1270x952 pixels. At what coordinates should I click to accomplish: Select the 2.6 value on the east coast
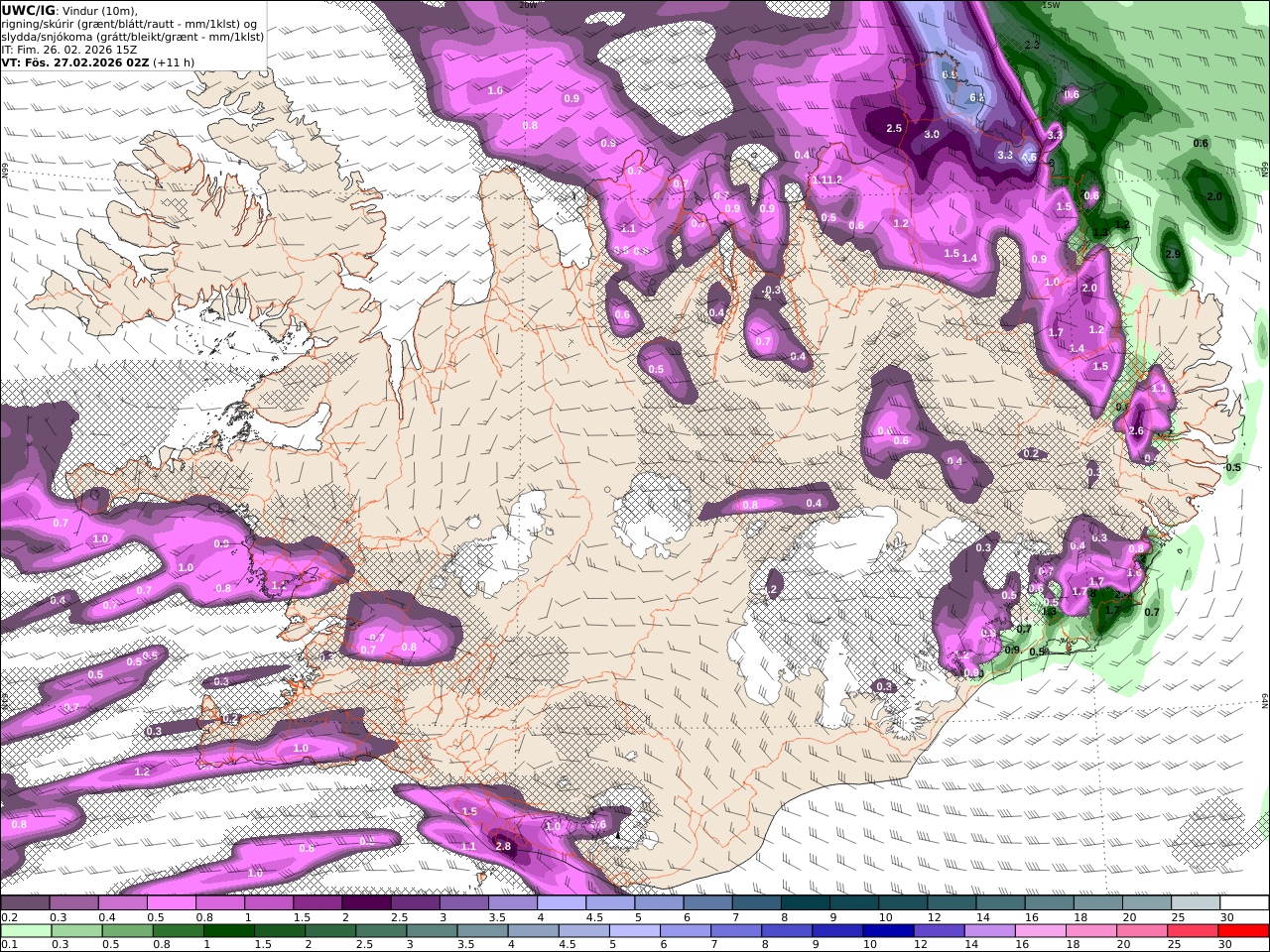point(1137,431)
